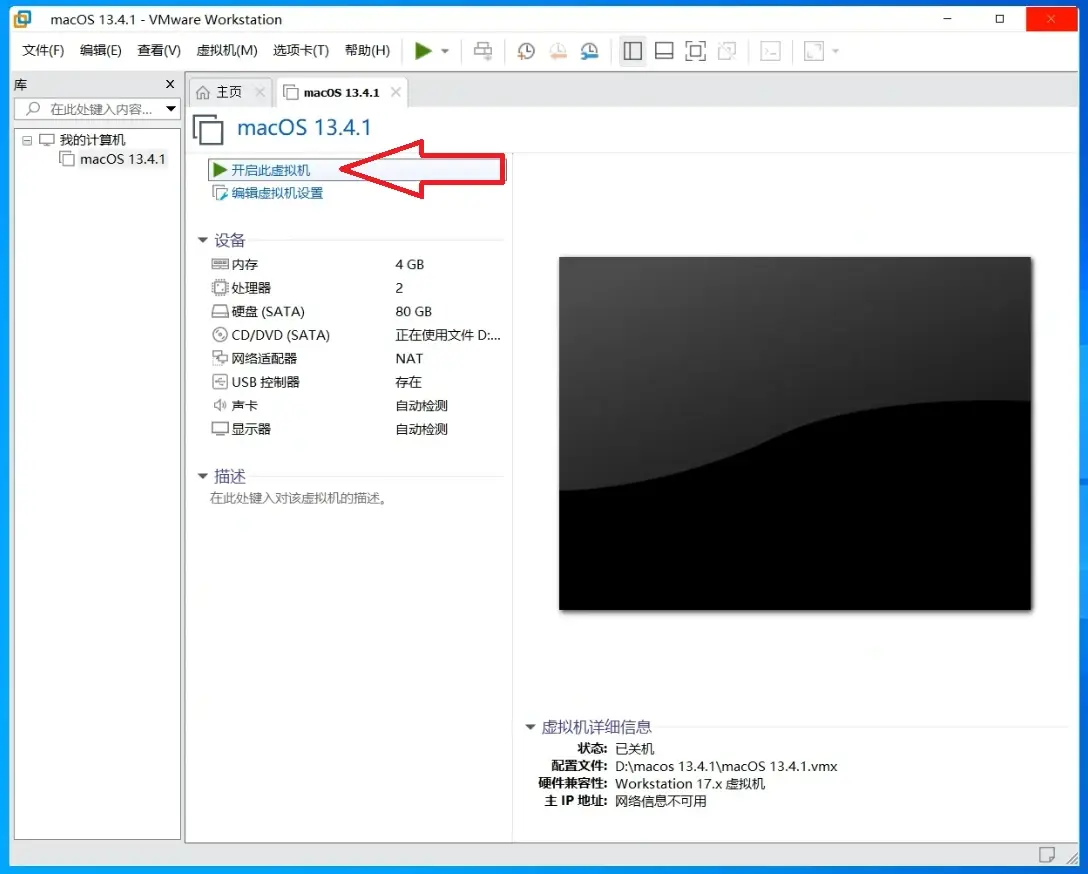Click the network icon beside 网络适配器

220,358
